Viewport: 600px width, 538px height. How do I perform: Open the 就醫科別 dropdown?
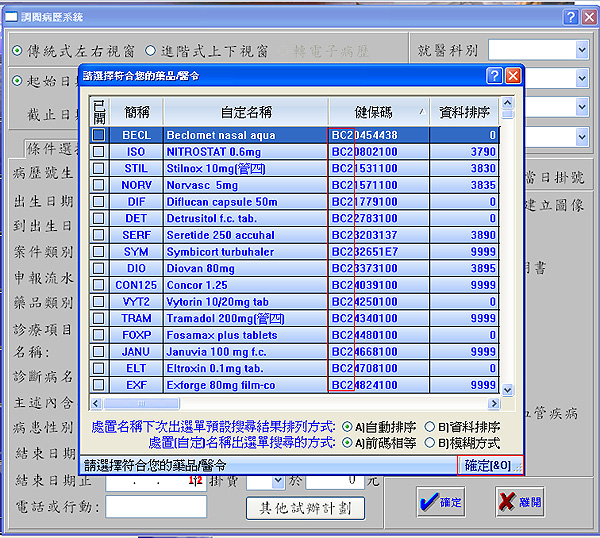(x=581, y=49)
